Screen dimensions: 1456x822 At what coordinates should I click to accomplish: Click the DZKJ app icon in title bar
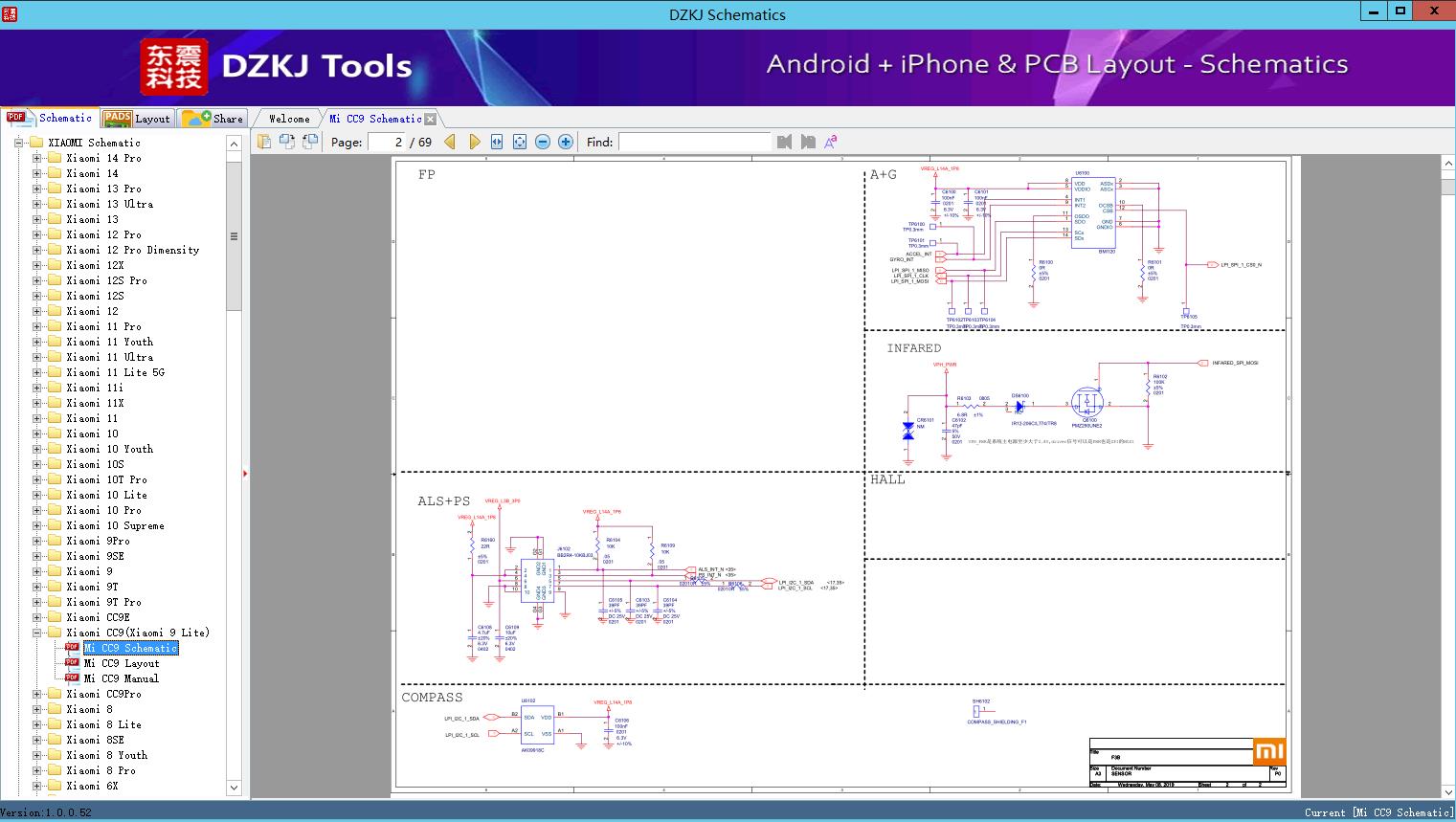pyautogui.click(x=11, y=13)
